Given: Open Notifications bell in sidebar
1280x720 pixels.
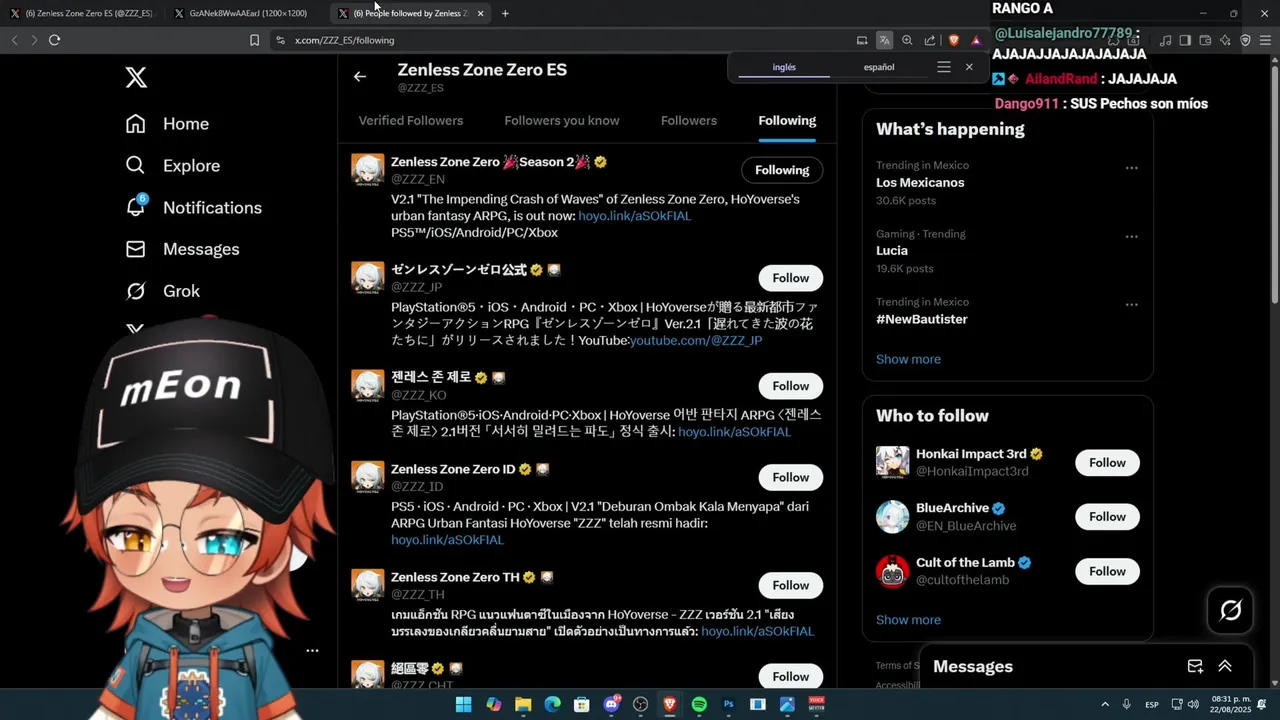Looking at the screenshot, I should coord(193,207).
